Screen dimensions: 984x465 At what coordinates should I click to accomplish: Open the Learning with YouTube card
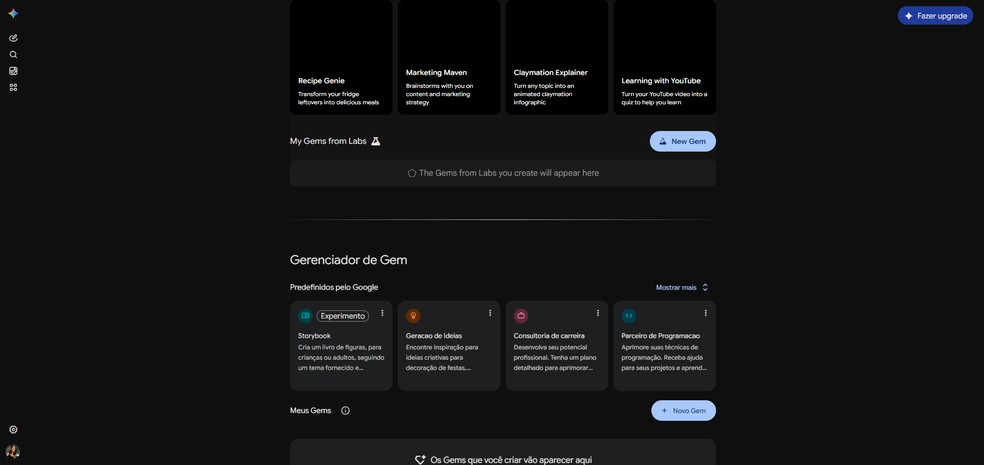(665, 57)
